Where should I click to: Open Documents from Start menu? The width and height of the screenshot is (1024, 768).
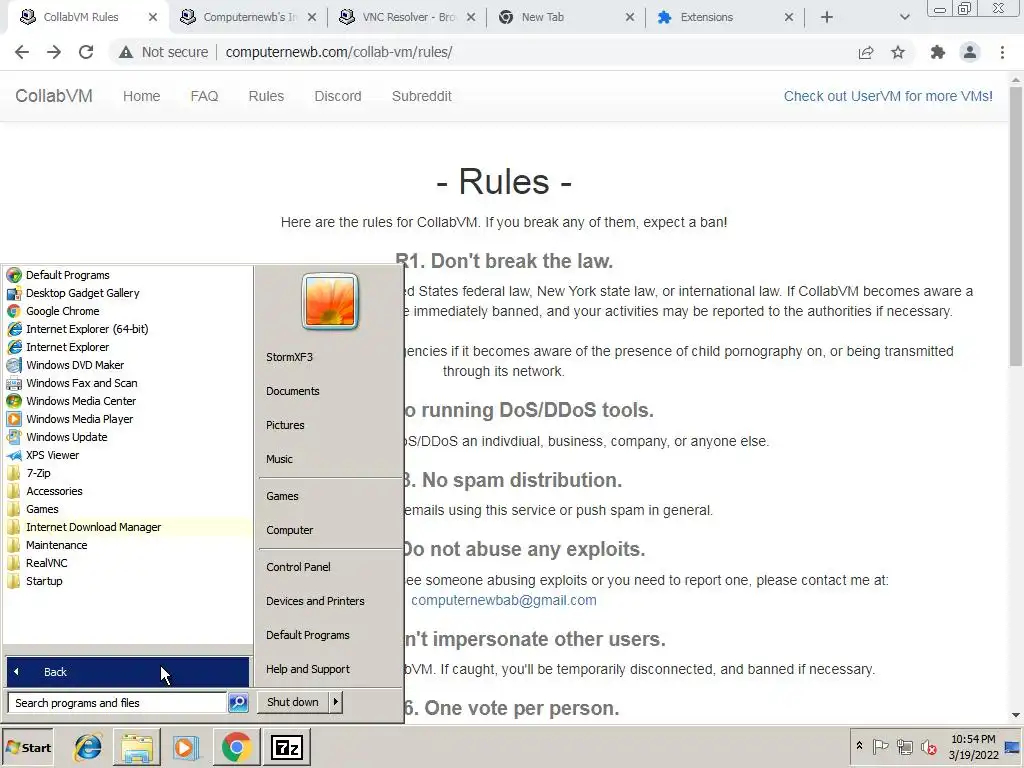pyautogui.click(x=293, y=391)
